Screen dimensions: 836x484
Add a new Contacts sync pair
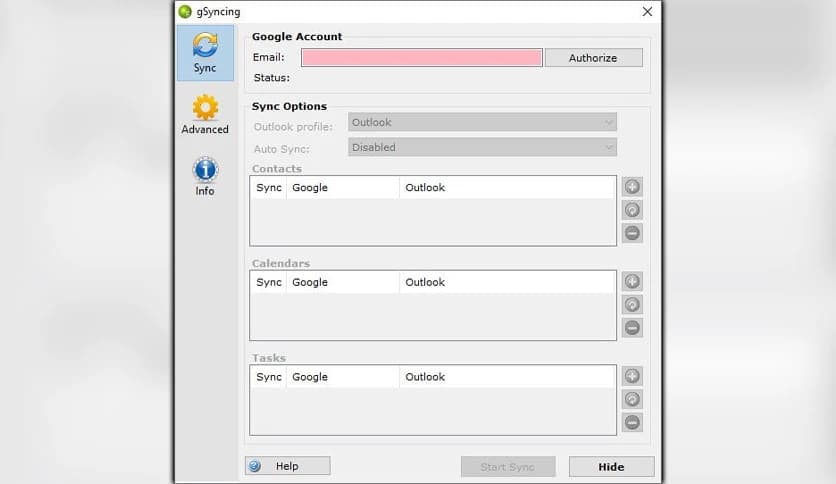(632, 187)
